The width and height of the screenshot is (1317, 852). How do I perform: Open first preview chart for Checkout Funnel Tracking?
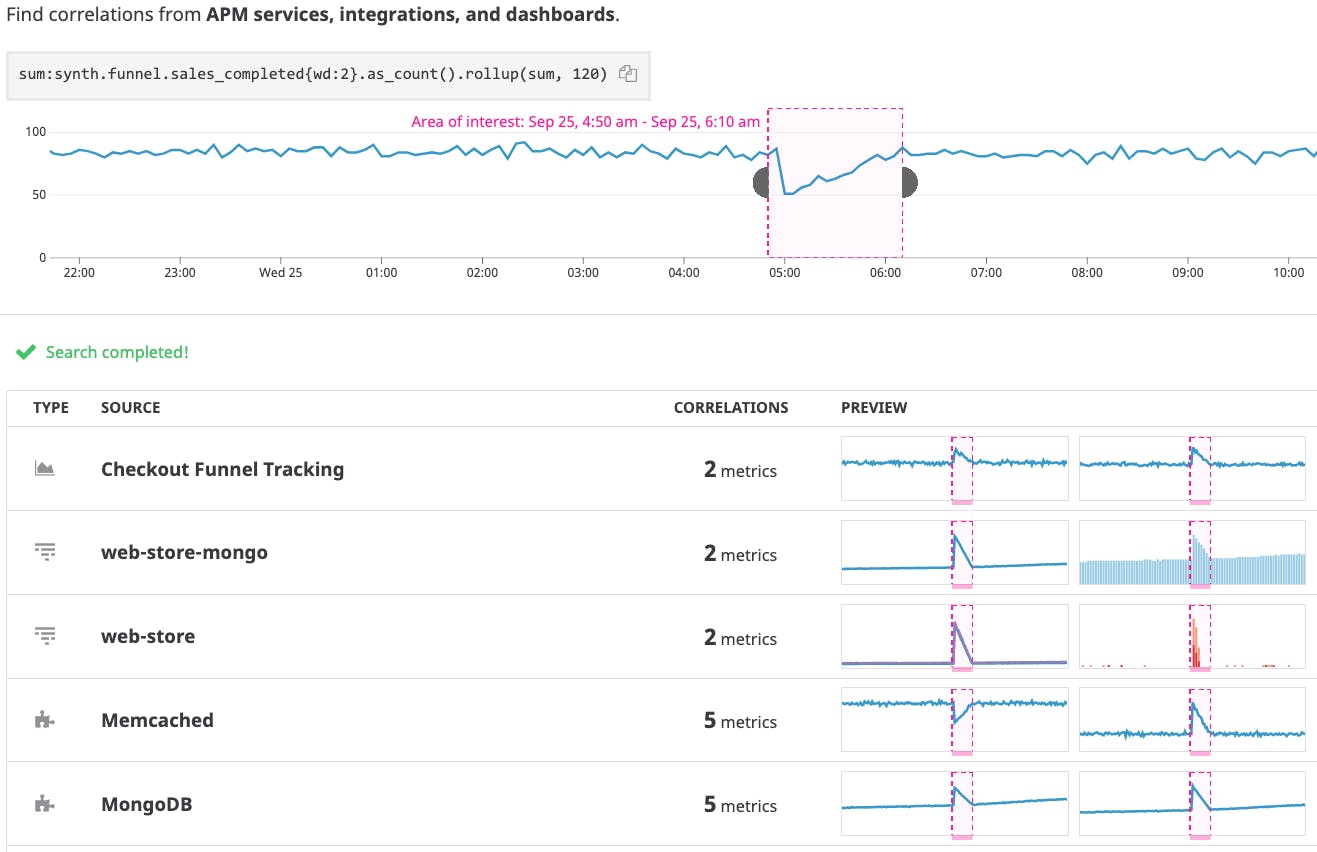coord(953,468)
